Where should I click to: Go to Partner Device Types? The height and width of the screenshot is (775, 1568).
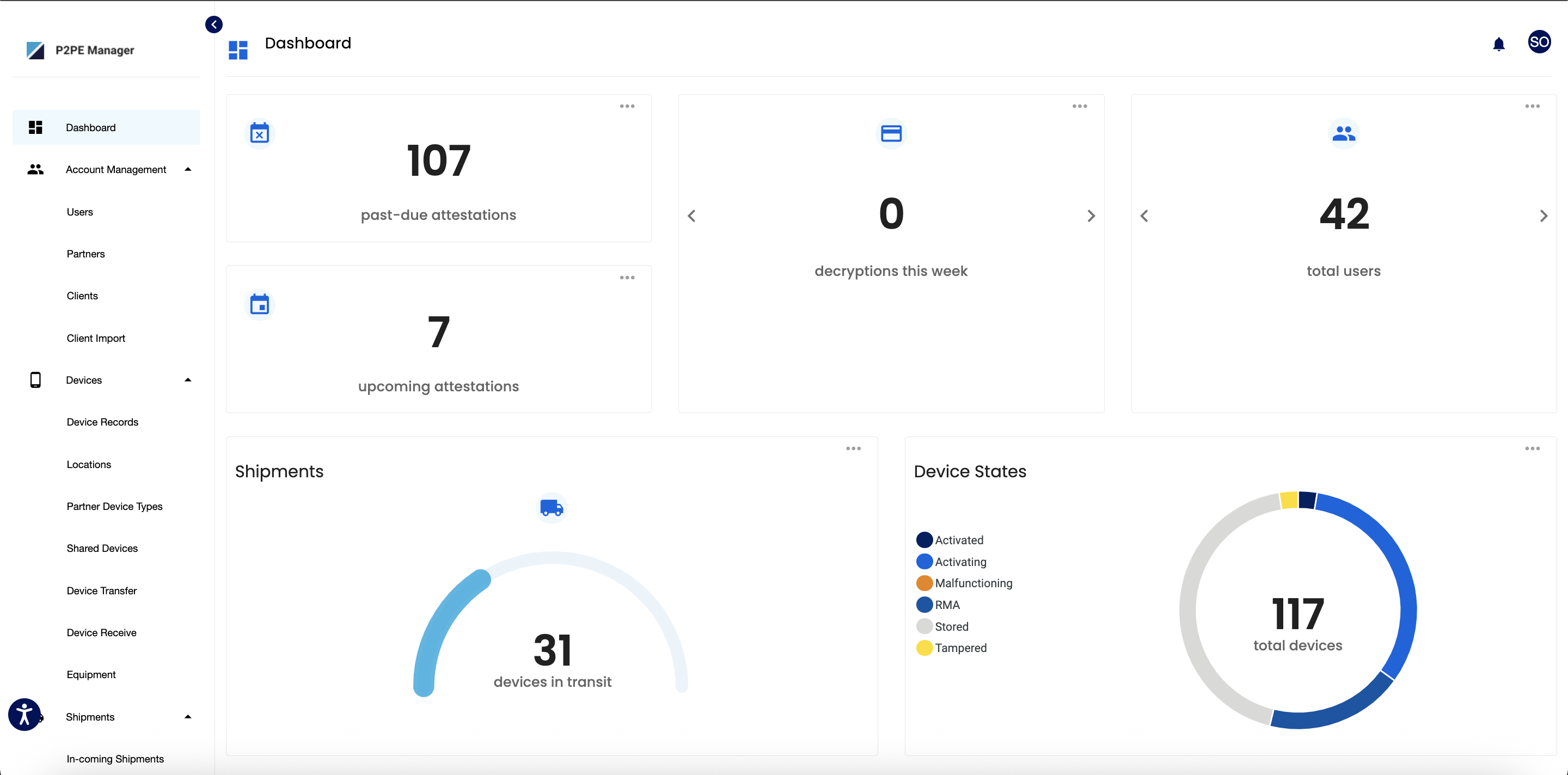click(114, 507)
